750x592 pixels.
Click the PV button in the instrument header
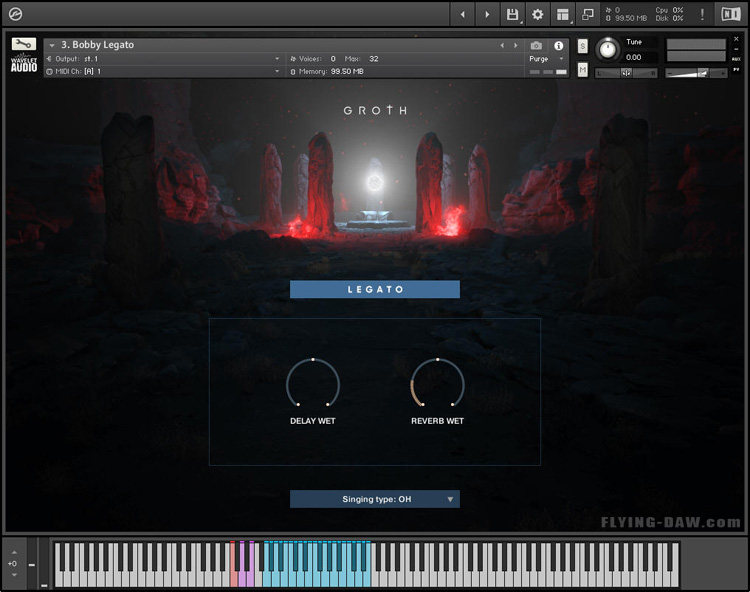736,70
